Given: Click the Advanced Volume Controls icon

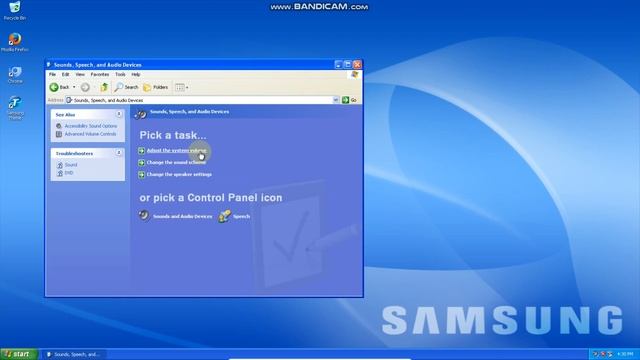Looking at the screenshot, I should point(59,134).
